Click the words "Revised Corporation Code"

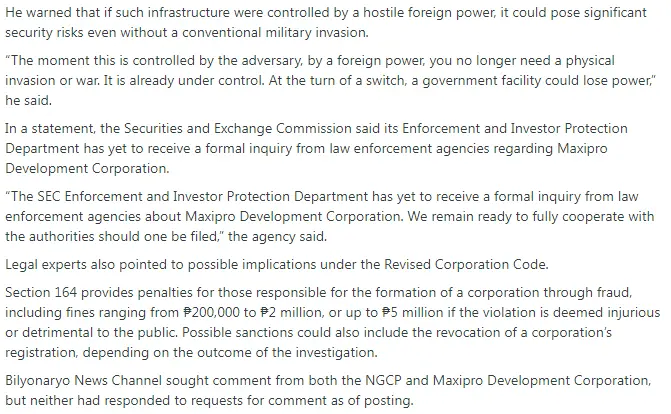(x=465, y=264)
